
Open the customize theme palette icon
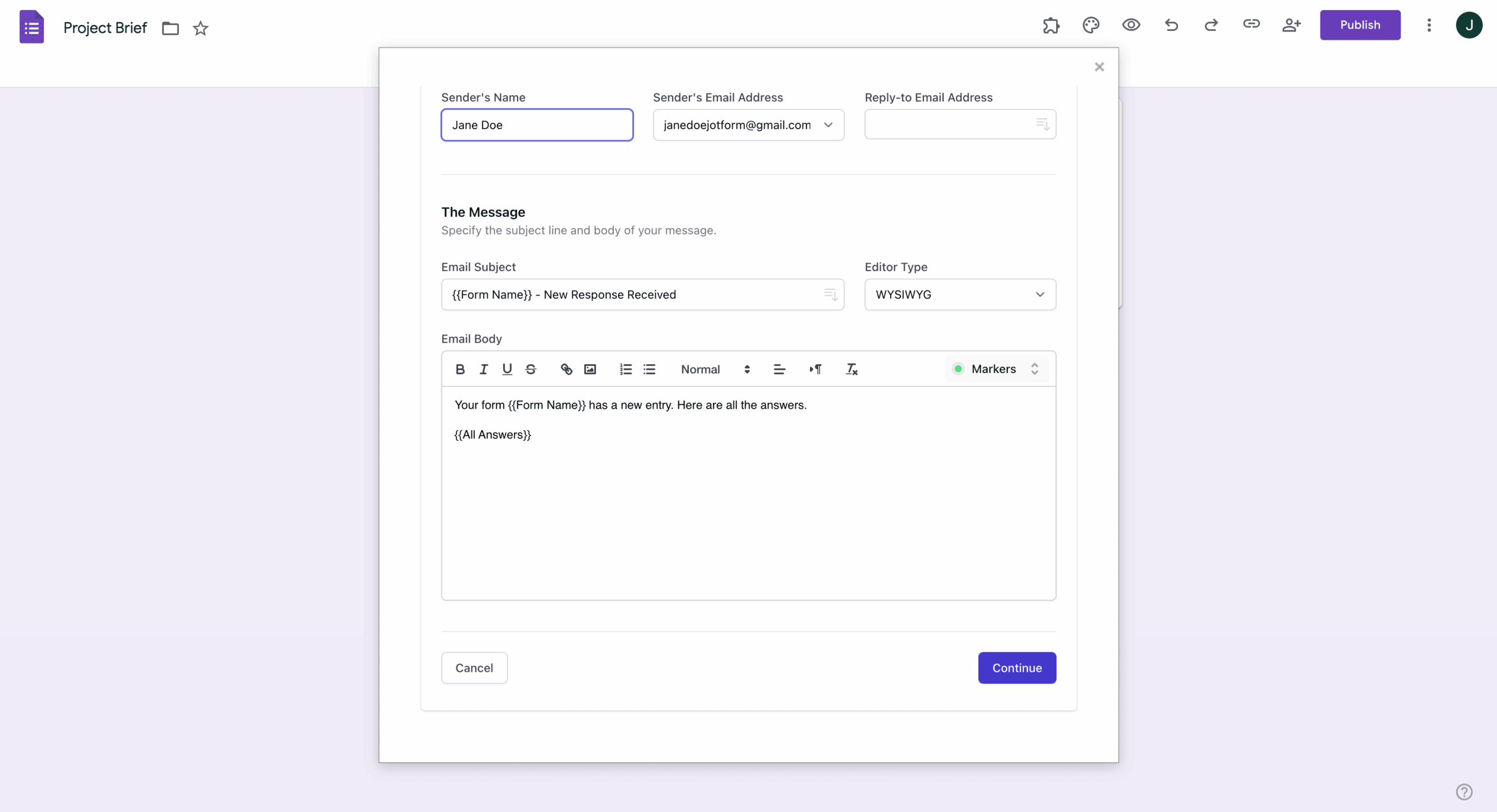(1091, 25)
